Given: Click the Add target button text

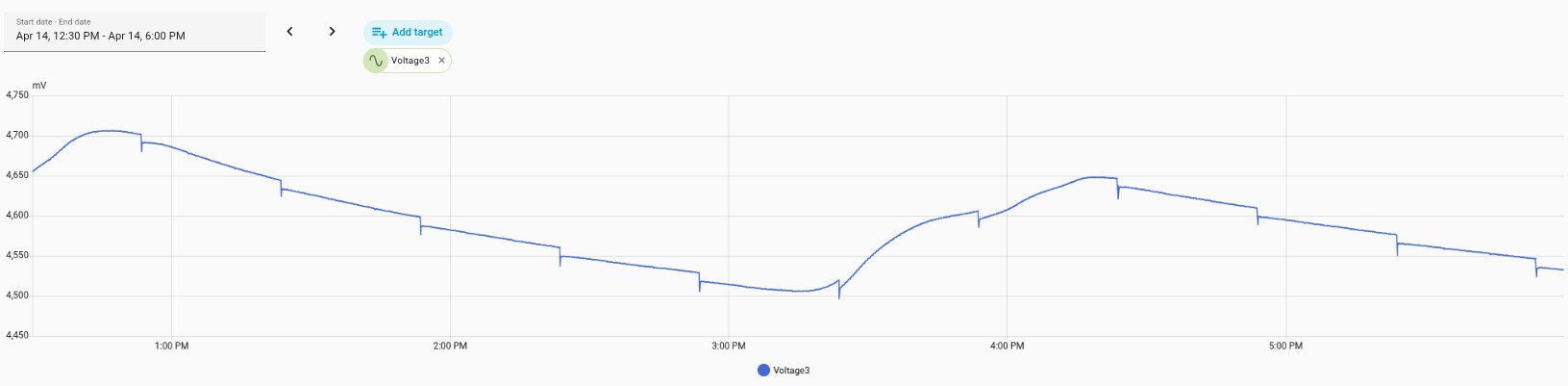Looking at the screenshot, I should click(417, 32).
